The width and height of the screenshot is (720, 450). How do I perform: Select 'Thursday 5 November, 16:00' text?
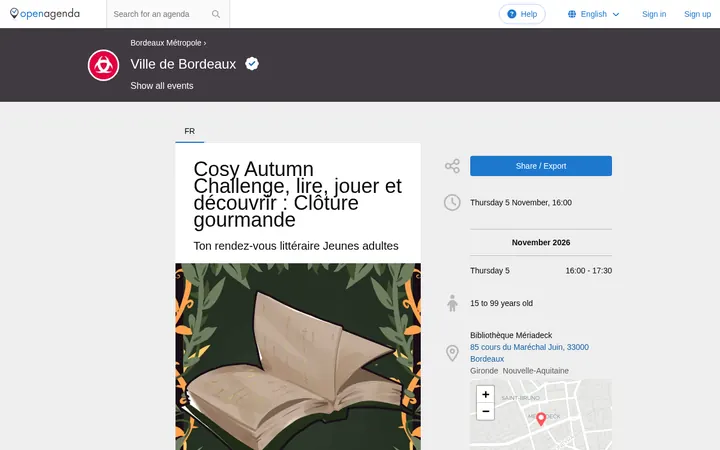coord(521,202)
